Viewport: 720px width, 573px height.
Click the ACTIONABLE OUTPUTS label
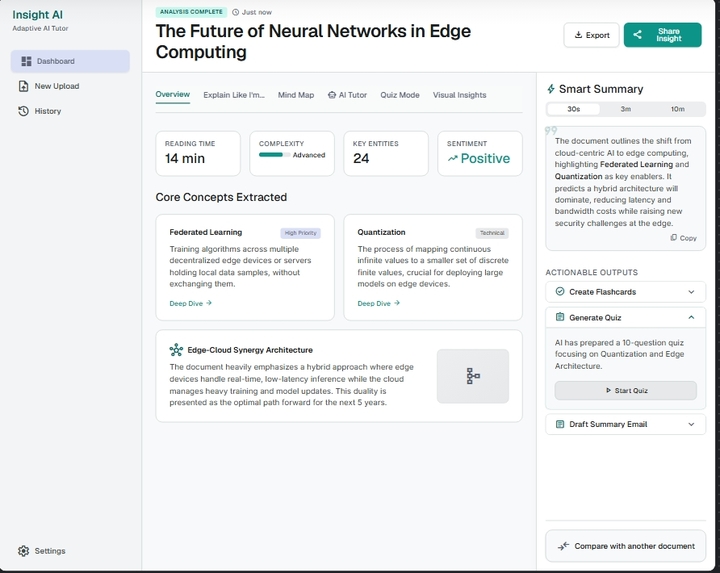point(591,272)
